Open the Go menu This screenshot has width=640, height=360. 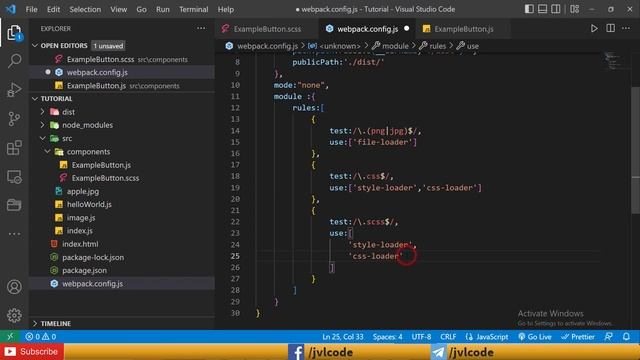(x=141, y=9)
